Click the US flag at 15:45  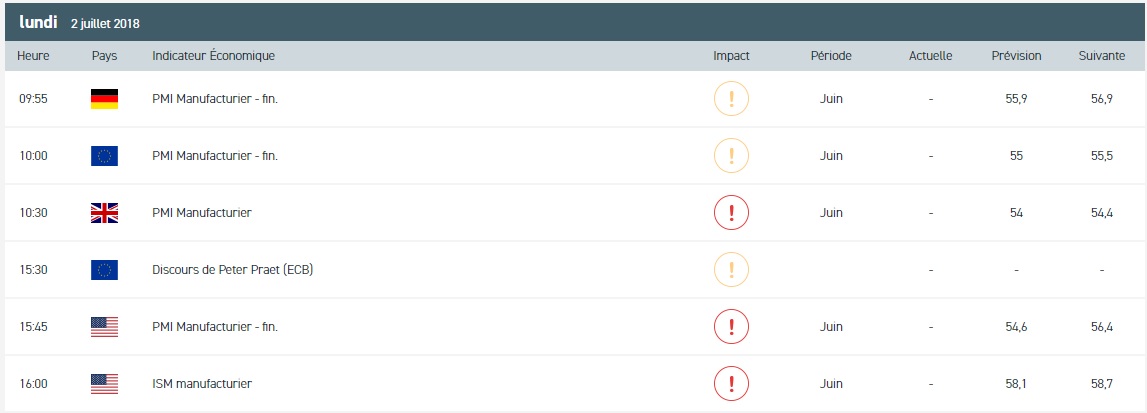[104, 326]
